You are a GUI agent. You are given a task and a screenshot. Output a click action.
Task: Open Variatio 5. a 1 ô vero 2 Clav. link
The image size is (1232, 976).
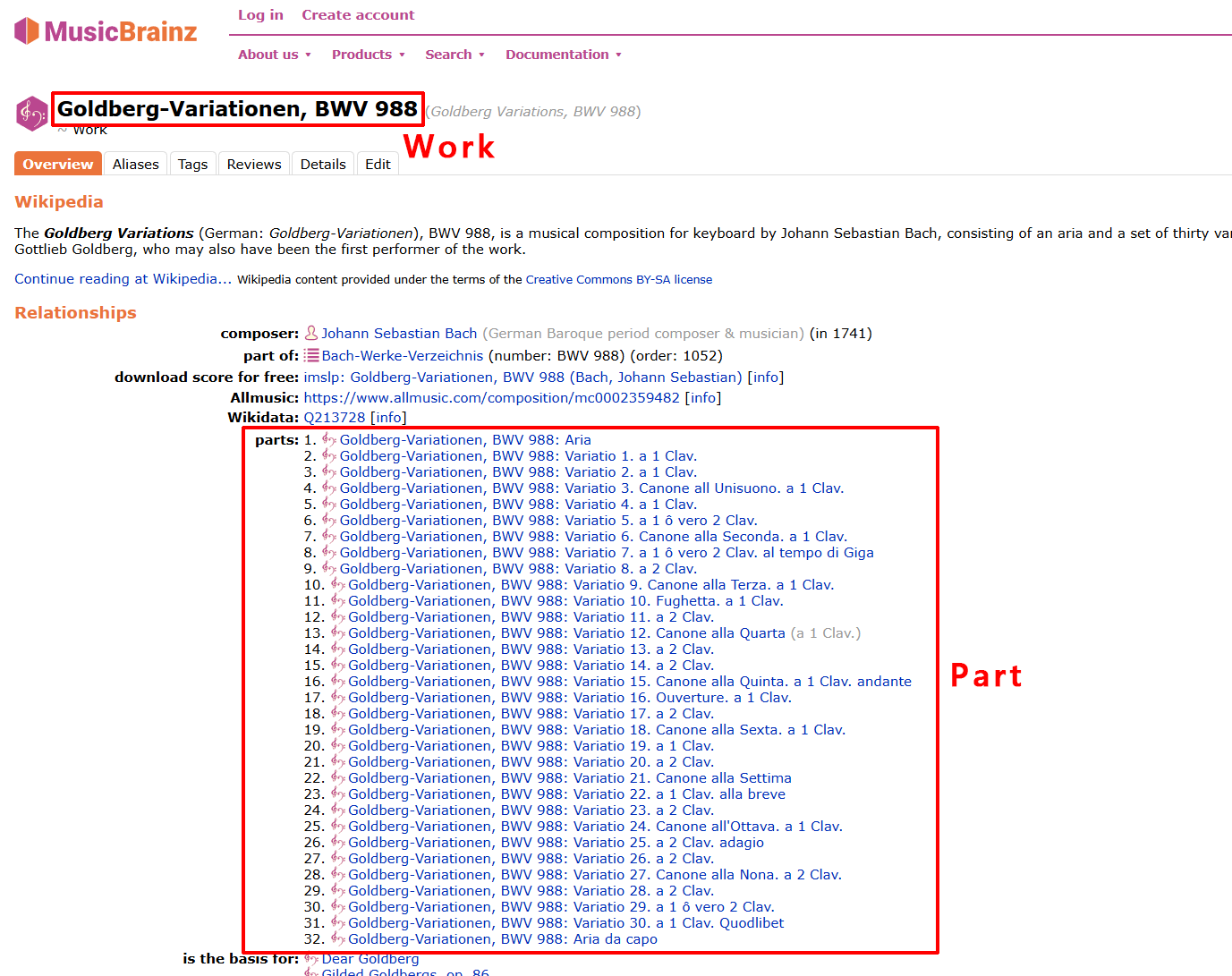(x=548, y=521)
